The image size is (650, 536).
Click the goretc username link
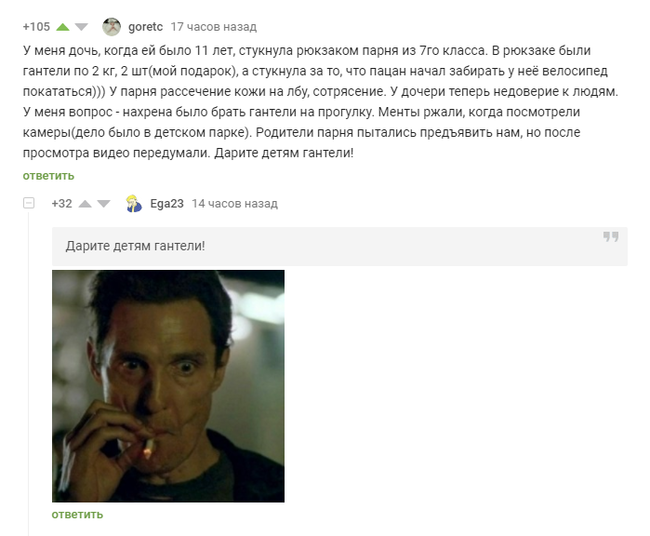tap(145, 27)
